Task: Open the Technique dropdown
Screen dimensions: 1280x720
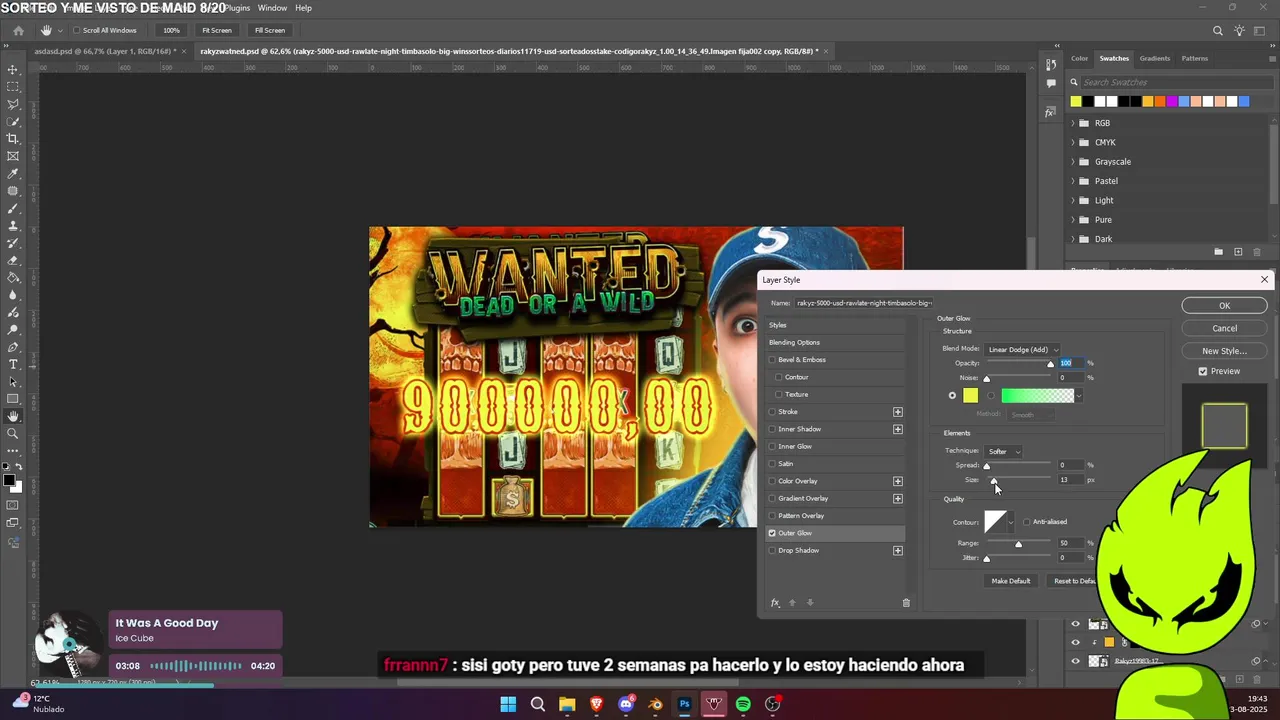Action: coord(1003,452)
